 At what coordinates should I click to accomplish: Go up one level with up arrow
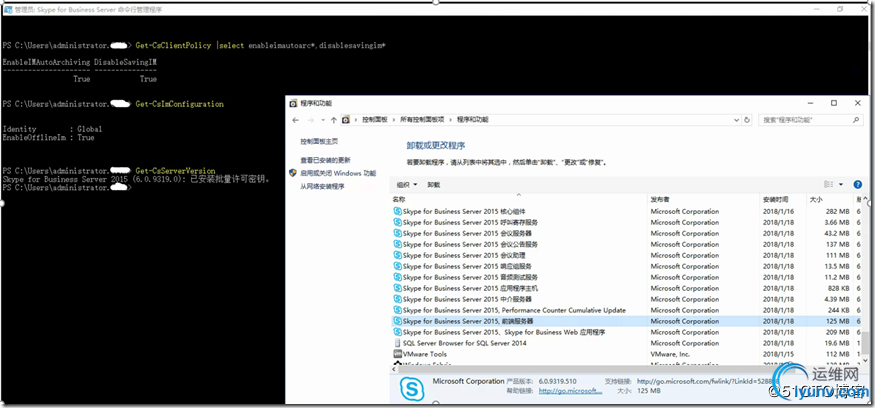coord(333,120)
